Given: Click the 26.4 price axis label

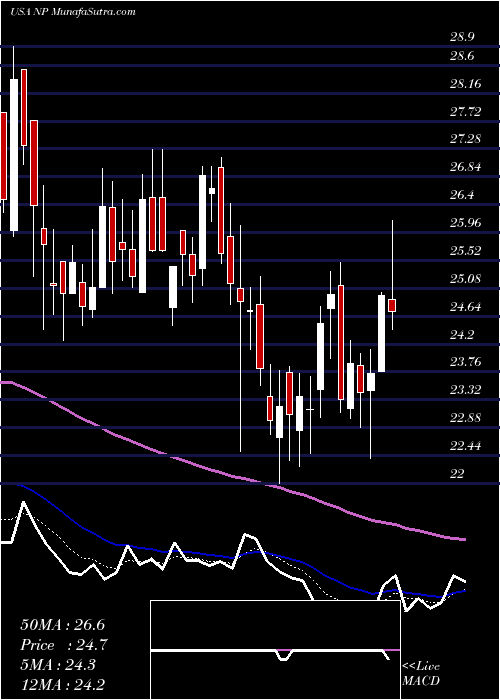Looking at the screenshot, I should click(462, 195).
